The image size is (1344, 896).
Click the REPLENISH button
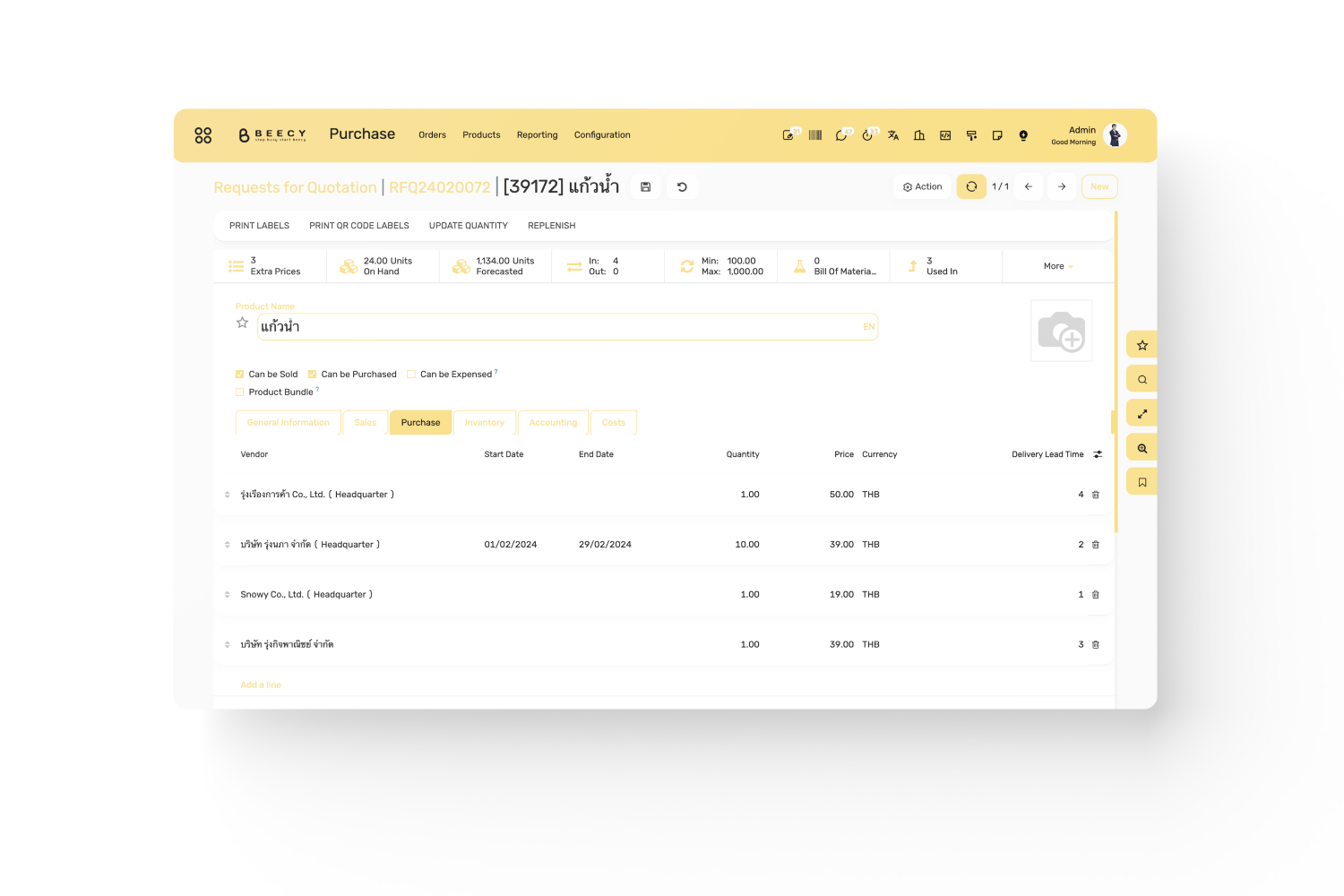coord(552,226)
